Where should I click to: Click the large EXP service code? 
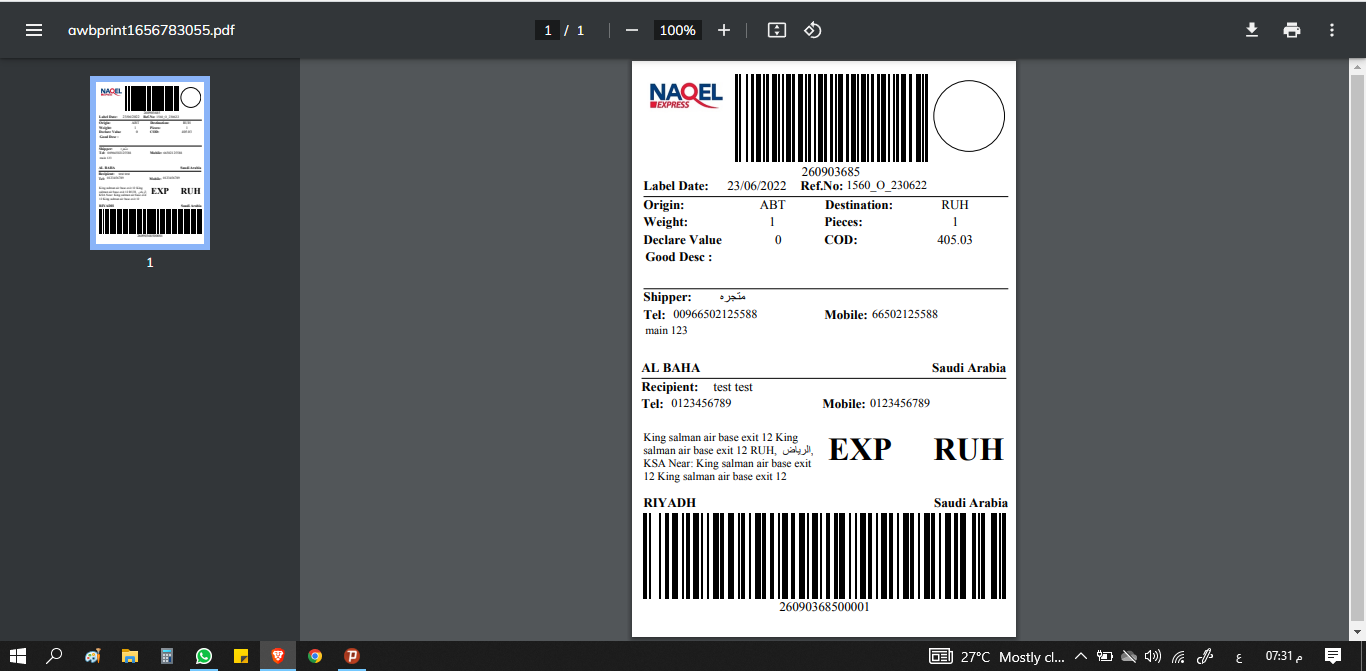pyautogui.click(x=860, y=450)
